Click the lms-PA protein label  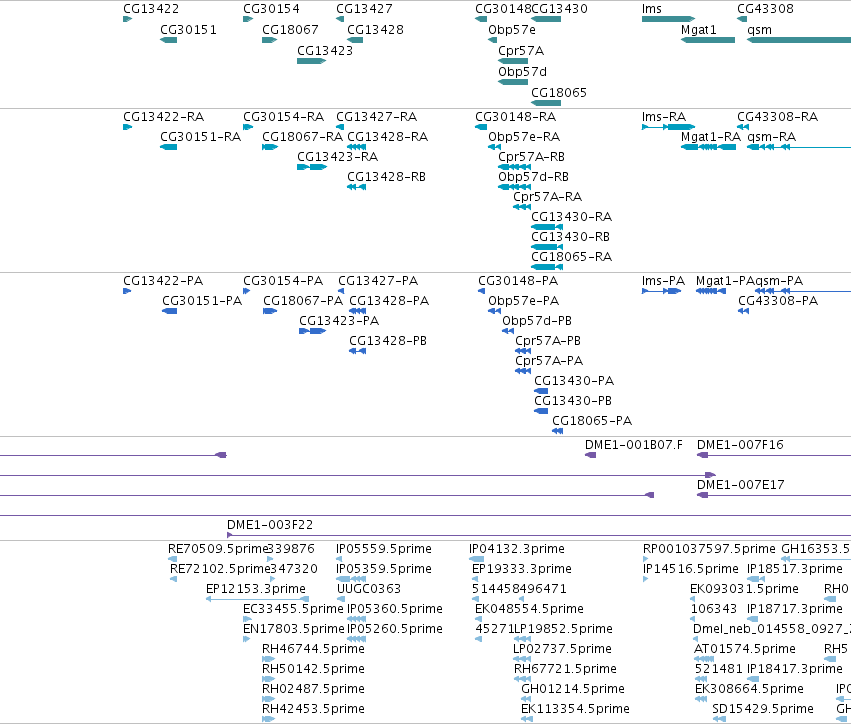point(663,281)
